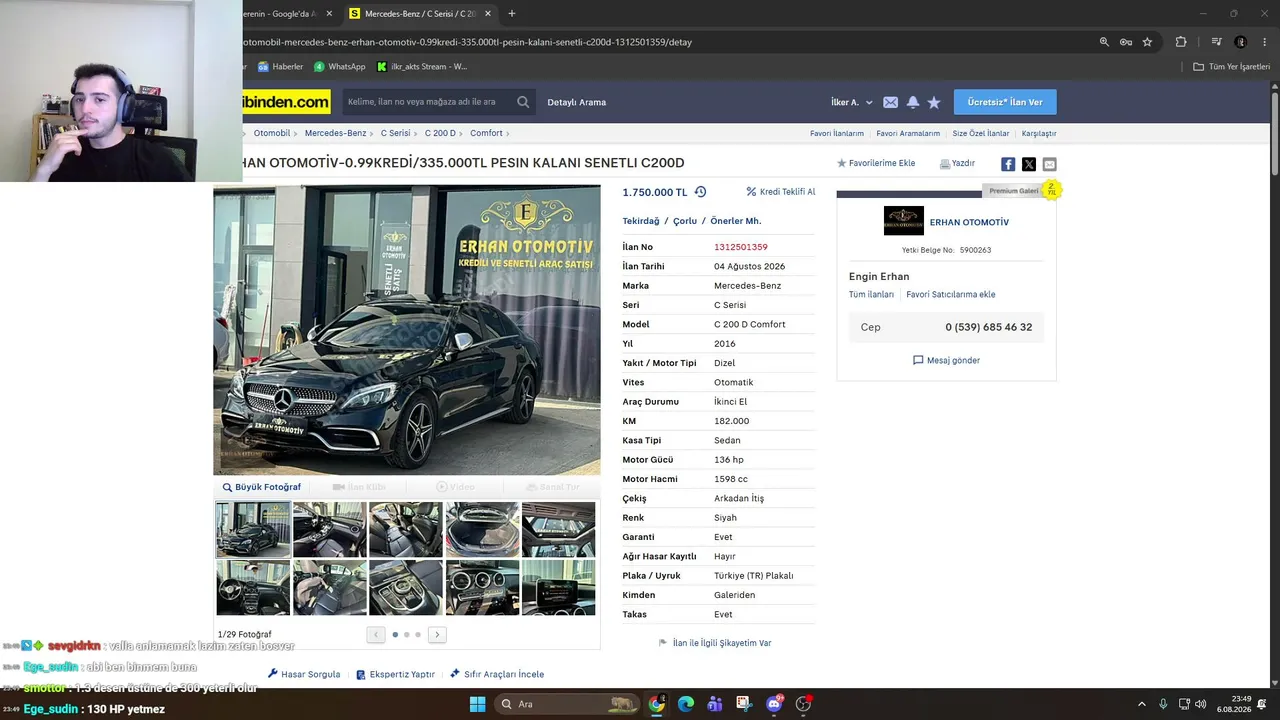This screenshot has width=1280, height=720.
Task: Click the Erhan Otomotiv store logo
Action: click(x=904, y=221)
